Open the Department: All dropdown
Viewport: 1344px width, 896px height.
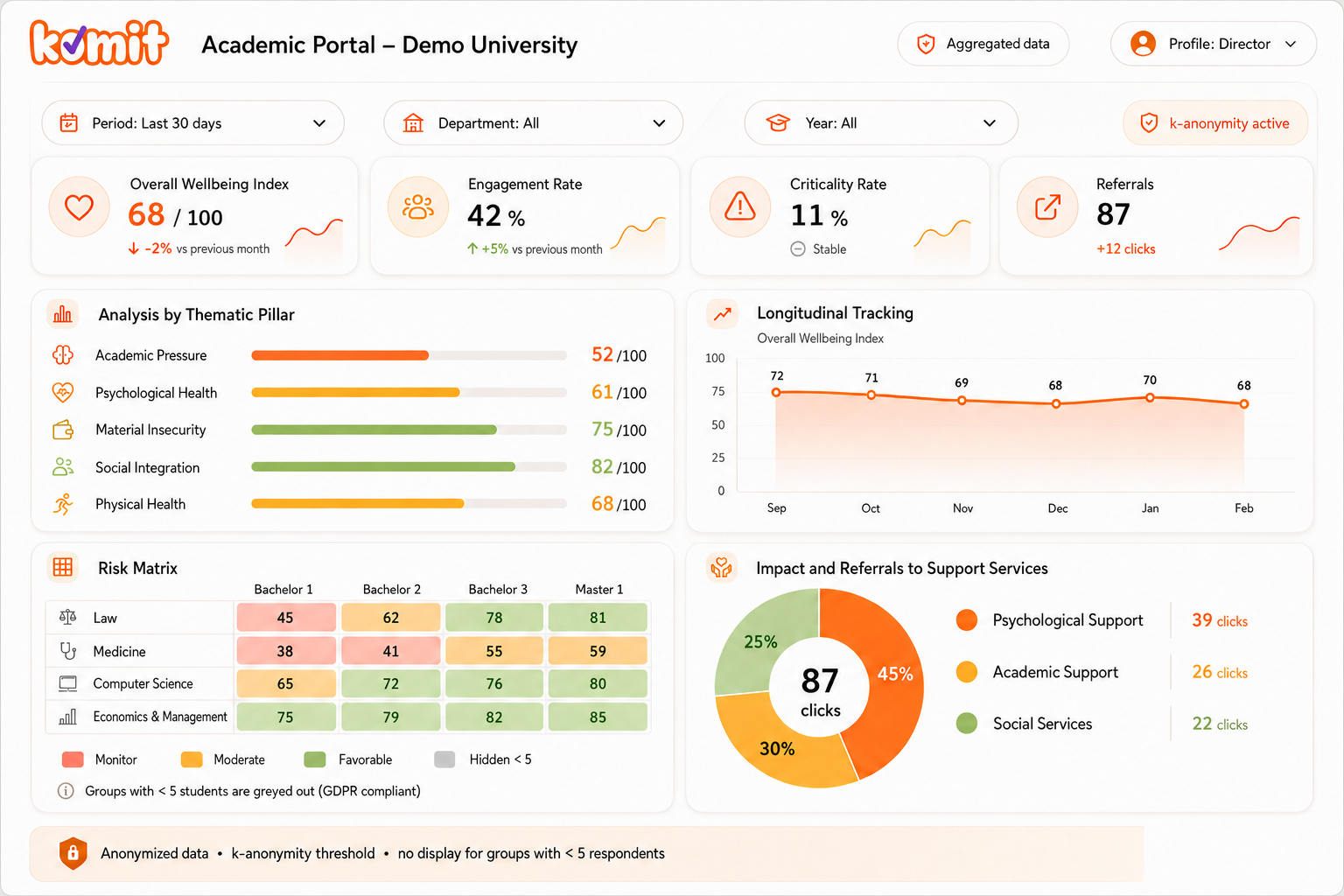tap(533, 123)
